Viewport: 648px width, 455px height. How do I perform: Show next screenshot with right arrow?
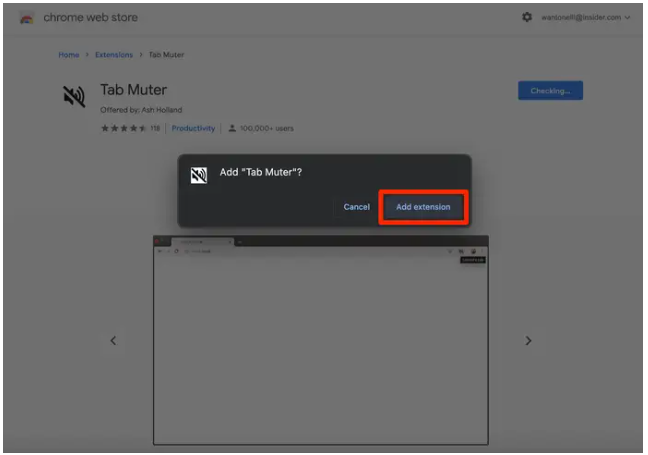[528, 341]
